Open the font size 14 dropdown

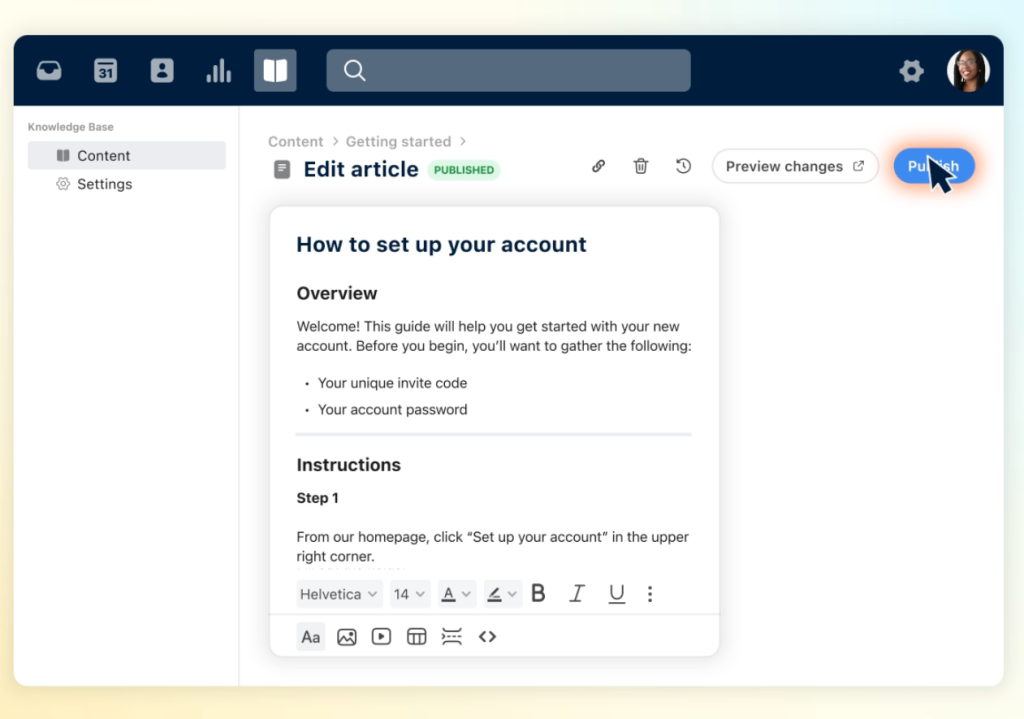410,593
